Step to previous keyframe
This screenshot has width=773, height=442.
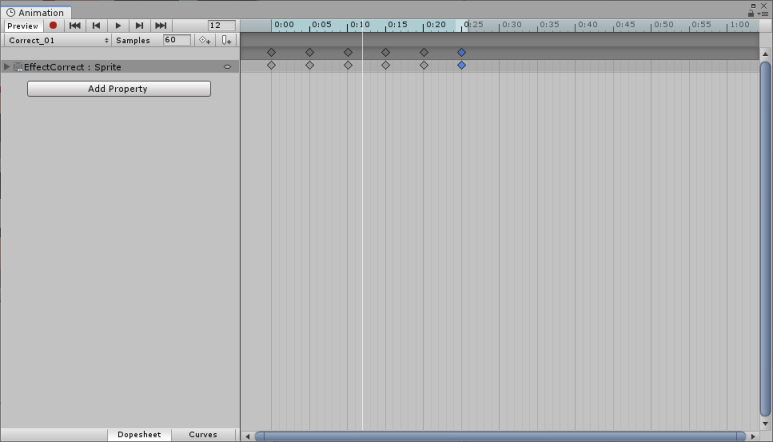96,26
